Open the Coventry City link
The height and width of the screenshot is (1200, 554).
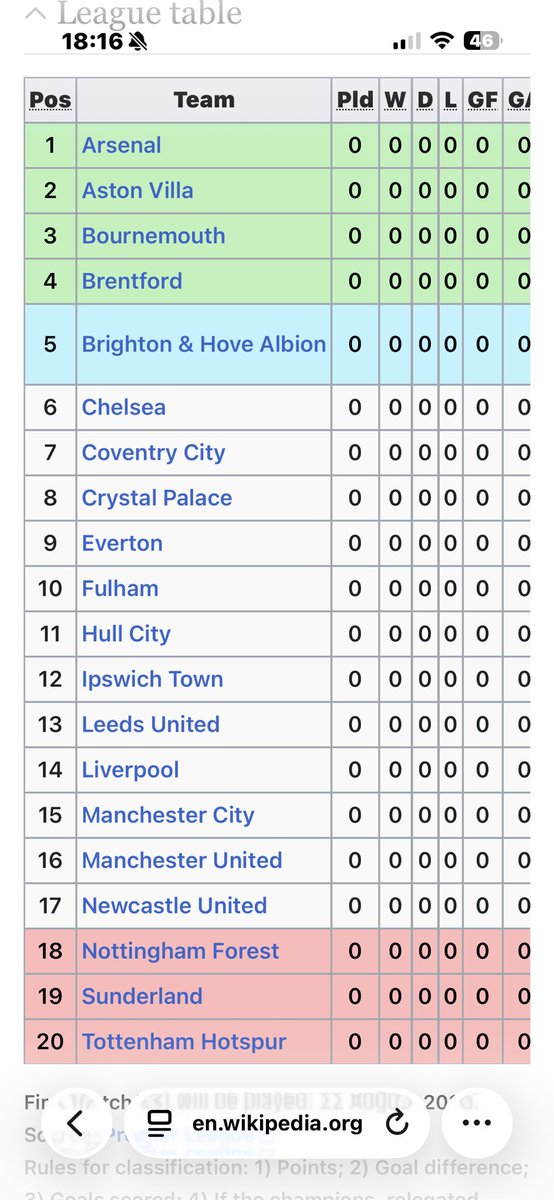point(154,452)
